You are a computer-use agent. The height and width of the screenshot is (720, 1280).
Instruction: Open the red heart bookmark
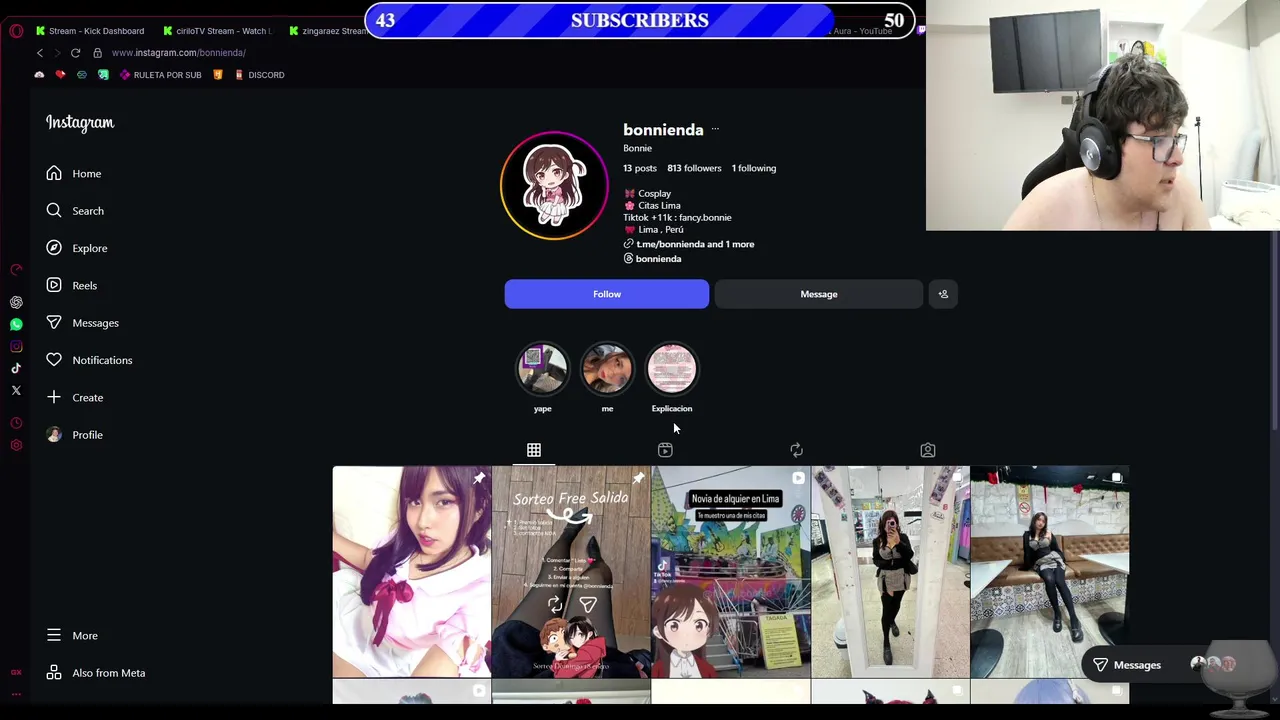coord(60,75)
